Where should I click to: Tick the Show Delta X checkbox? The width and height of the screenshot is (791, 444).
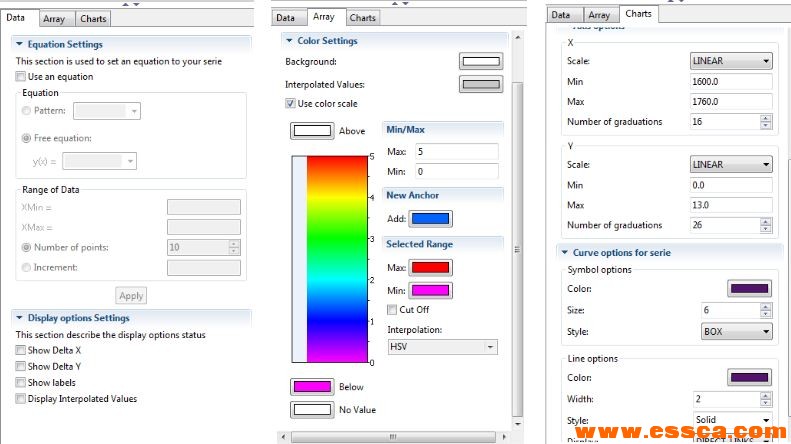[x=21, y=350]
